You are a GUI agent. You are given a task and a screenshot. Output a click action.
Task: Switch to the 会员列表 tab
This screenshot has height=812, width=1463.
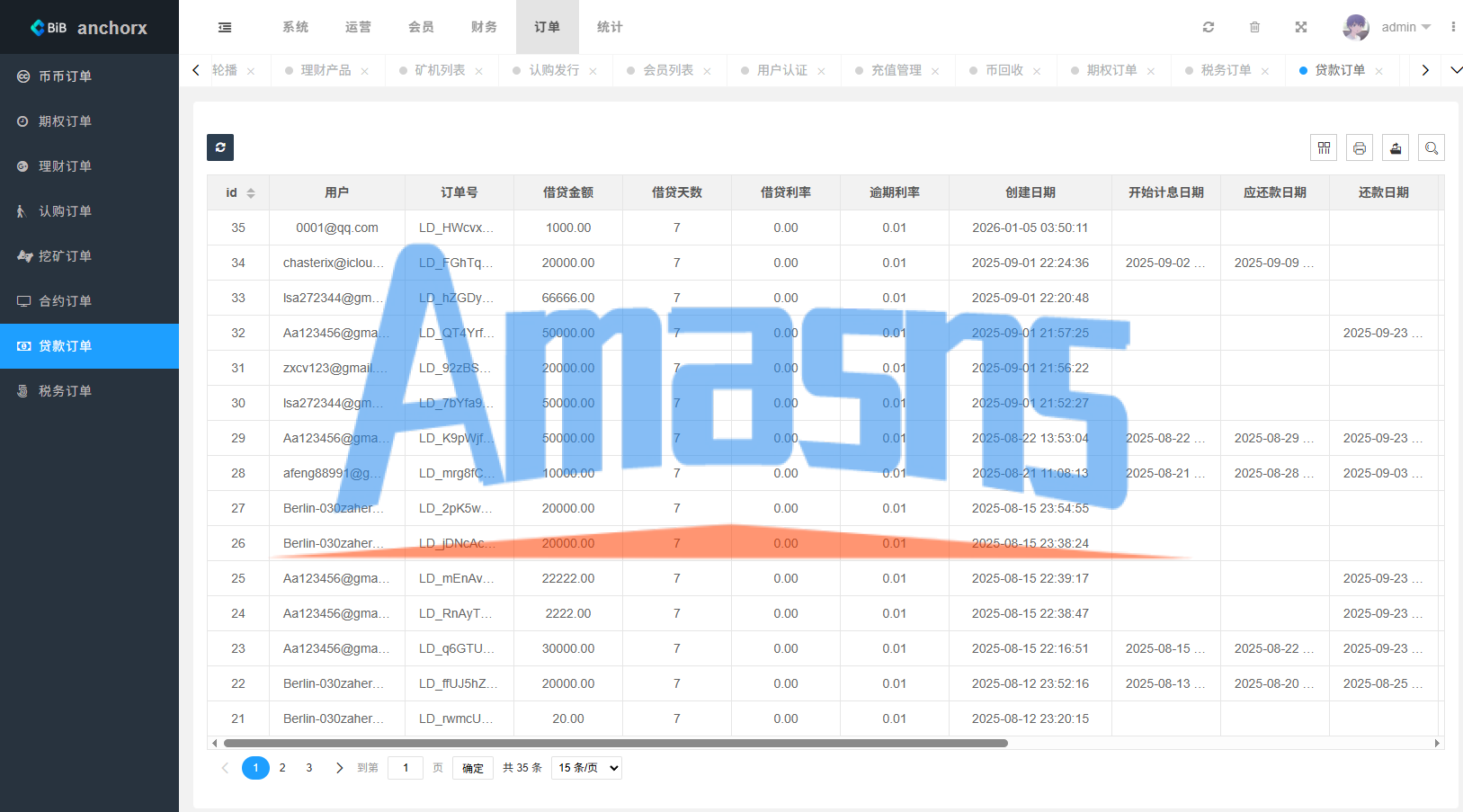pos(668,70)
